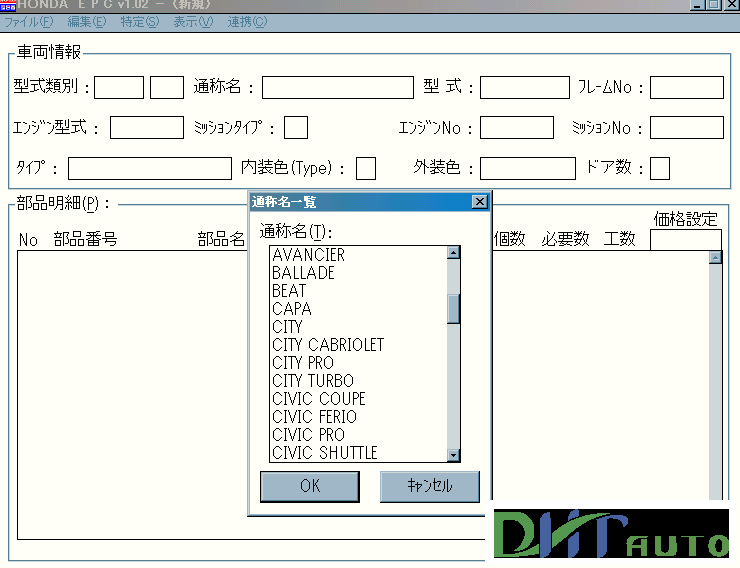Select CAPA in the list
Viewport: 740px width, 568px height.
click(359, 309)
